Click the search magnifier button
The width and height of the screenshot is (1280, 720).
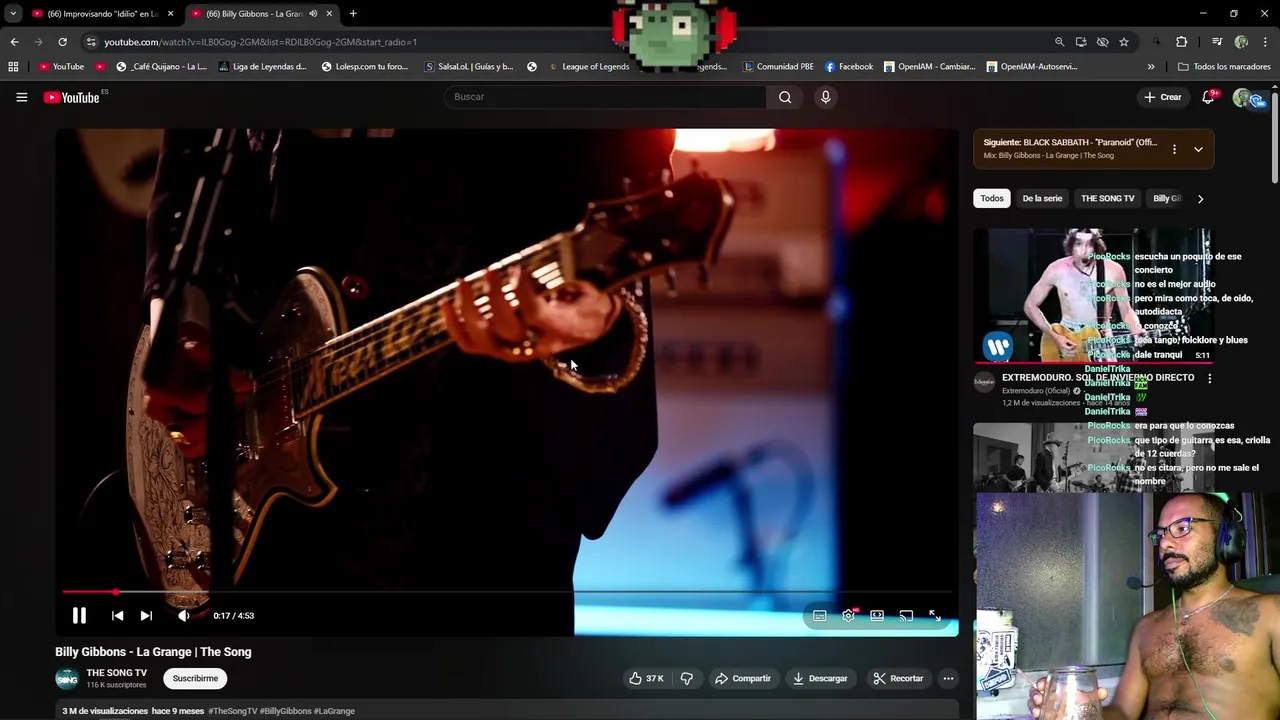click(785, 97)
